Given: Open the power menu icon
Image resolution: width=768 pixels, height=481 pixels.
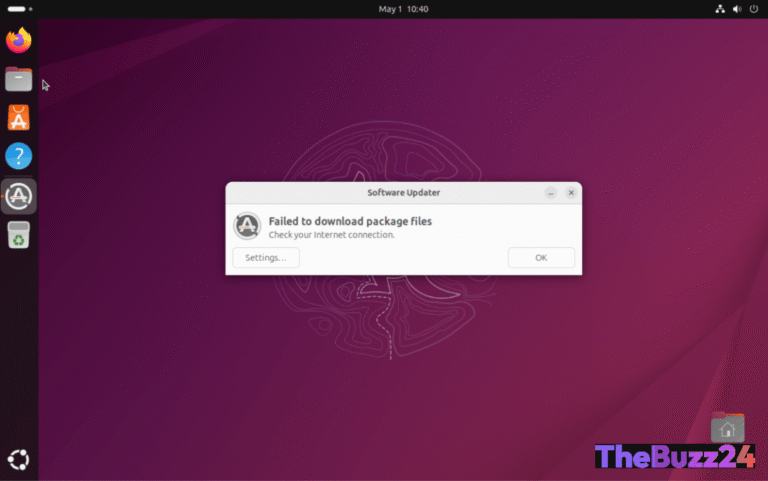Looking at the screenshot, I should pos(754,9).
